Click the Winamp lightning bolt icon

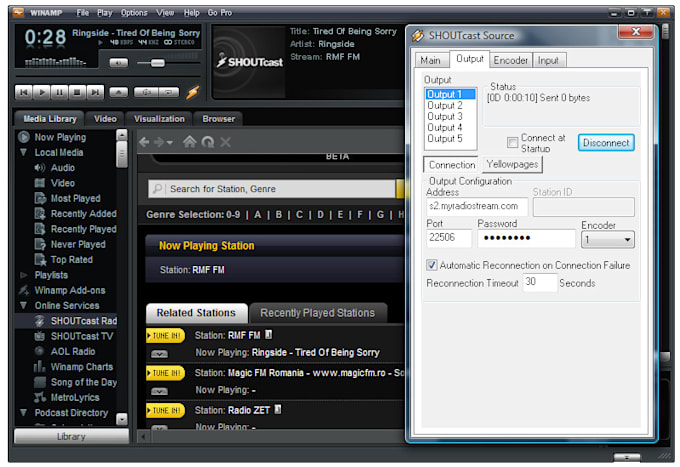[x=193, y=92]
